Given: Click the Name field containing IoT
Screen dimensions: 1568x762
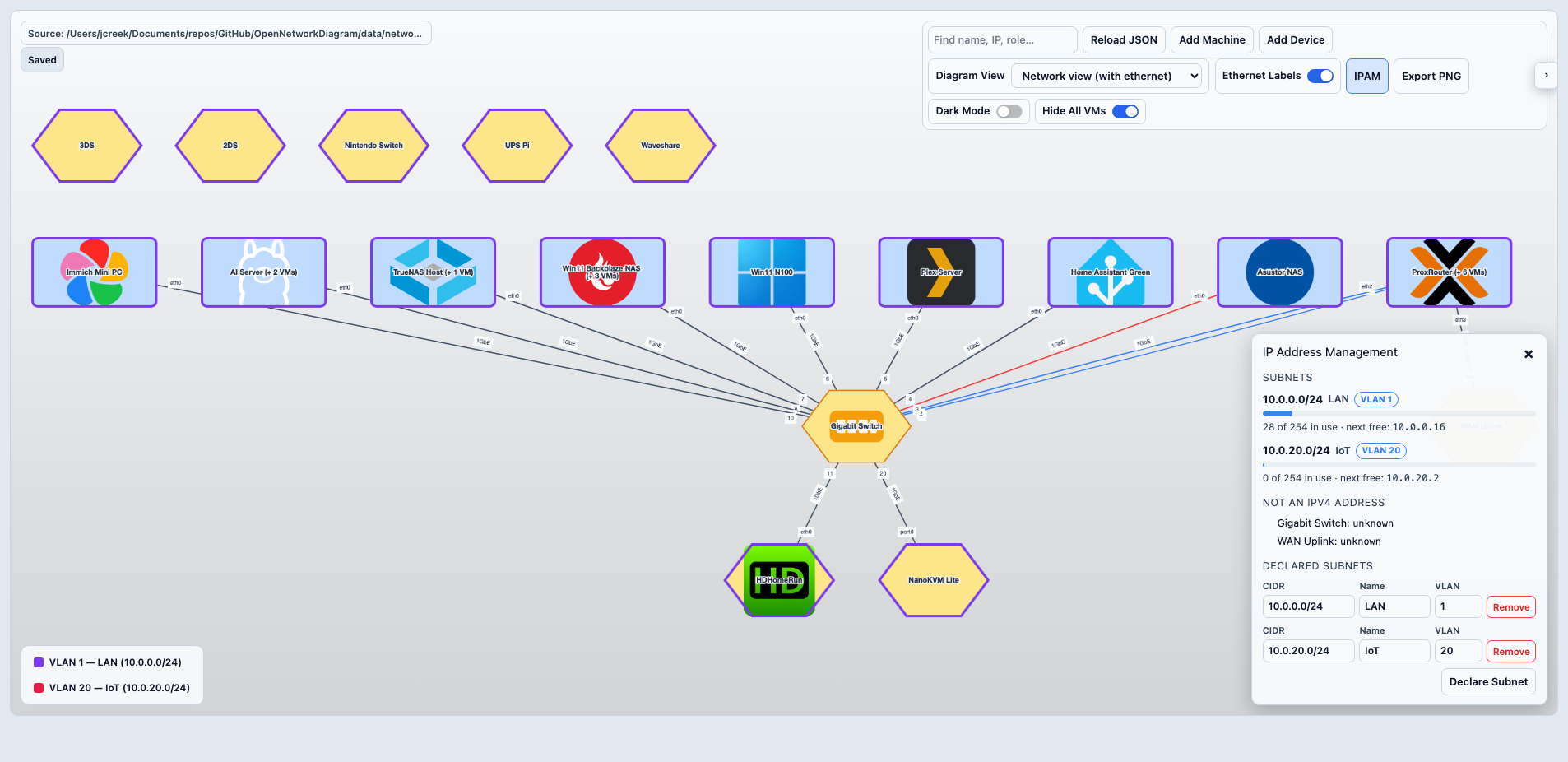Looking at the screenshot, I should [1394, 651].
